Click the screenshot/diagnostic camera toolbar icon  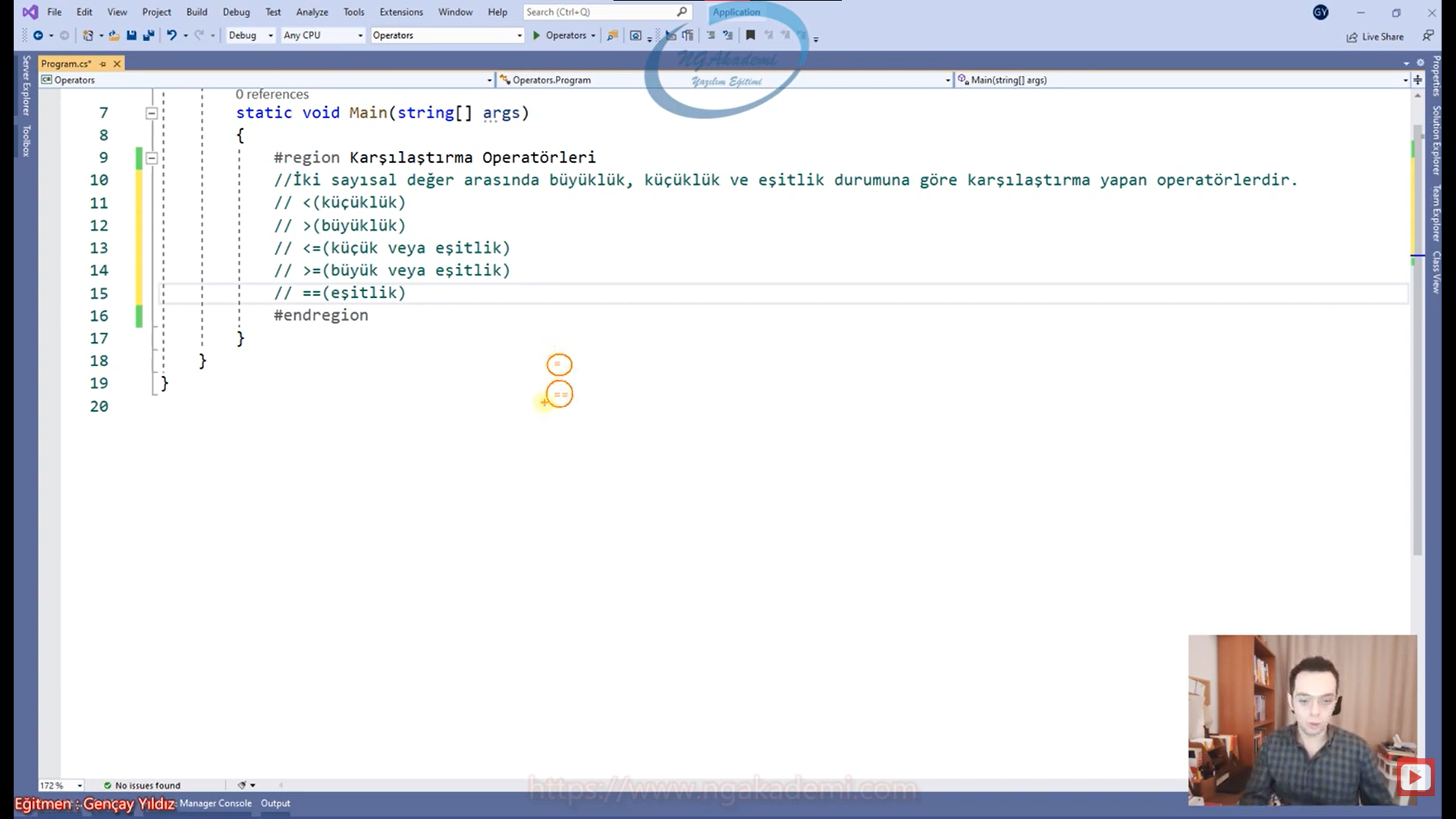point(635,36)
